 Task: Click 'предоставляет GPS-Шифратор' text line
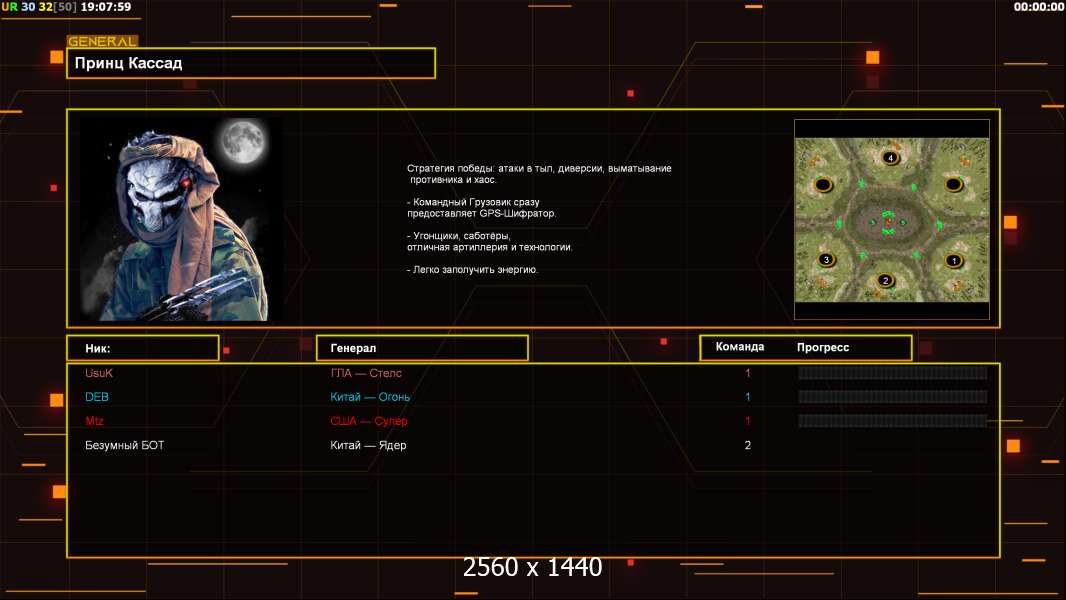click(x=481, y=213)
